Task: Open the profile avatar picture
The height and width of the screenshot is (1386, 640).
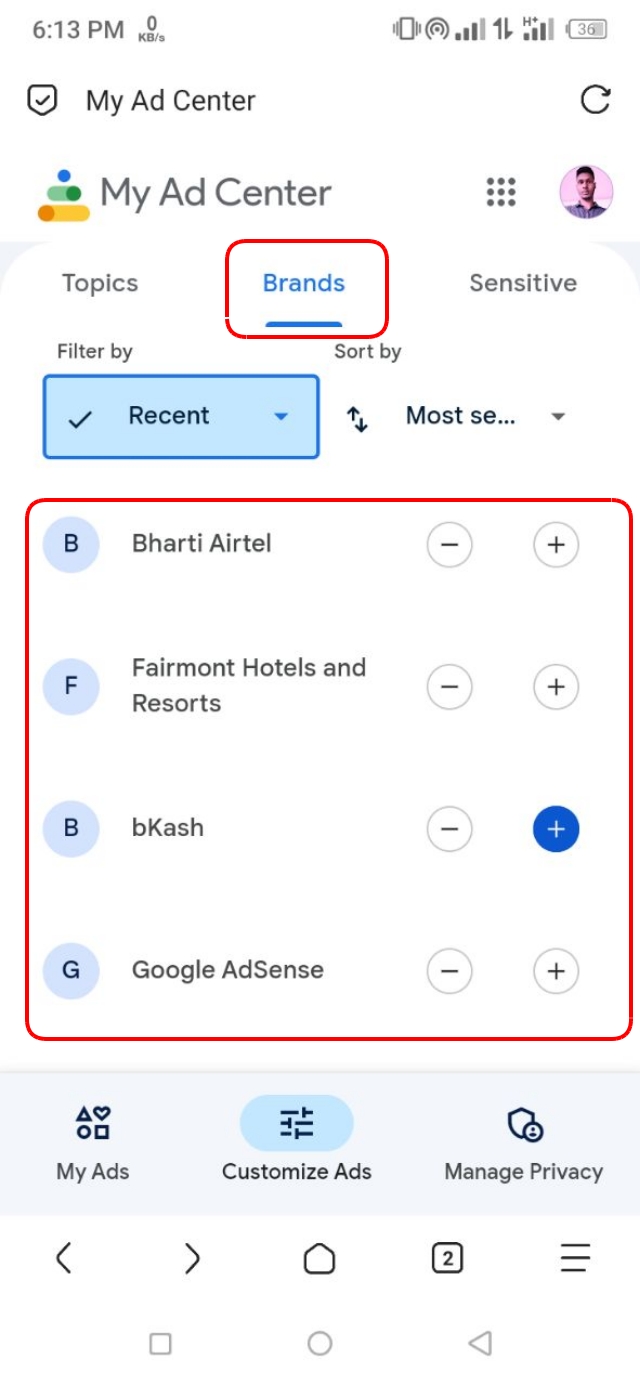Action: 585,192
